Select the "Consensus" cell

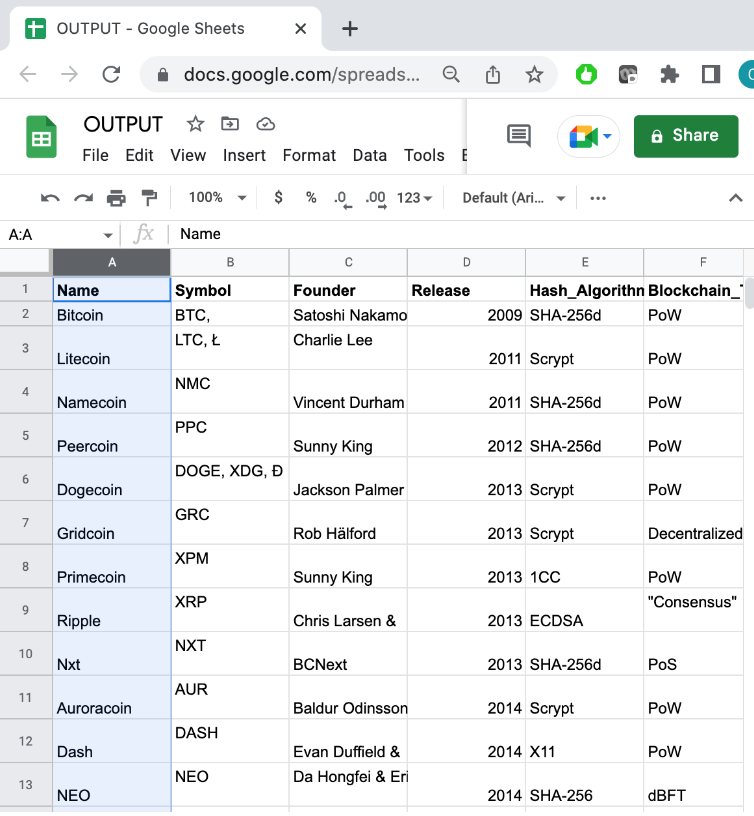(x=693, y=610)
